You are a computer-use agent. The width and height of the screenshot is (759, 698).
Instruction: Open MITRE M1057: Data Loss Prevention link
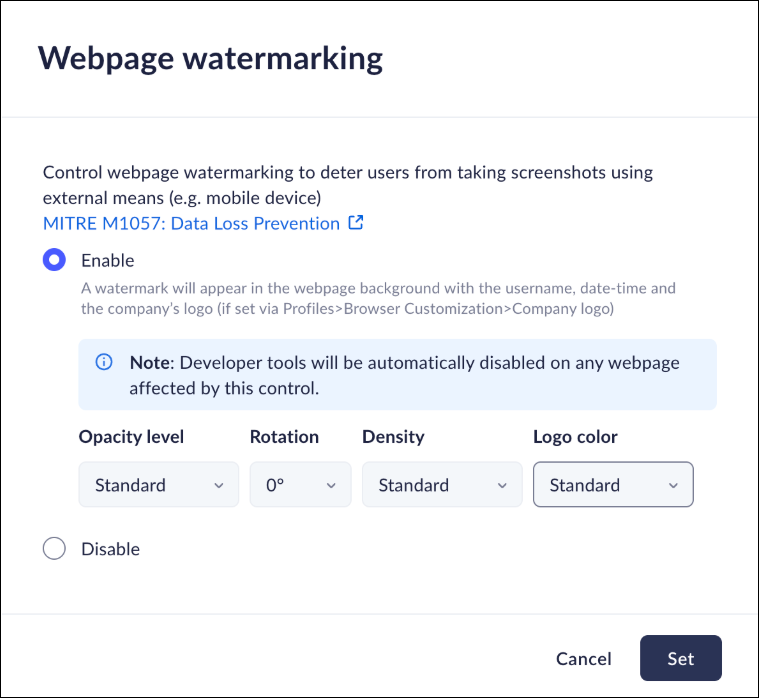pyautogui.click(x=191, y=223)
